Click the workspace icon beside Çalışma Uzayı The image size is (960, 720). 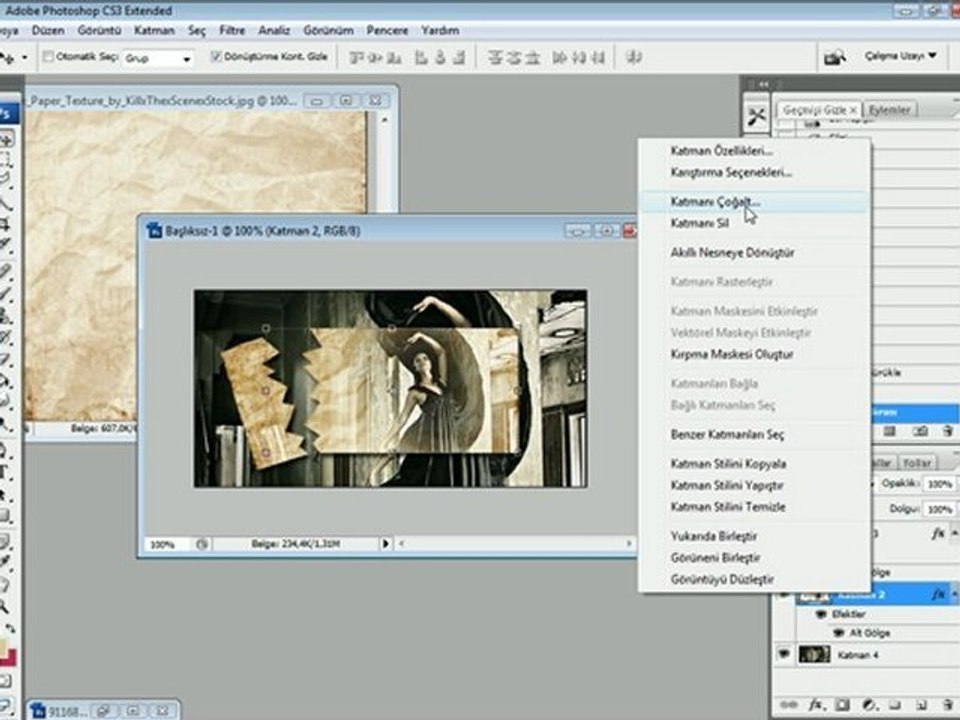[834, 57]
